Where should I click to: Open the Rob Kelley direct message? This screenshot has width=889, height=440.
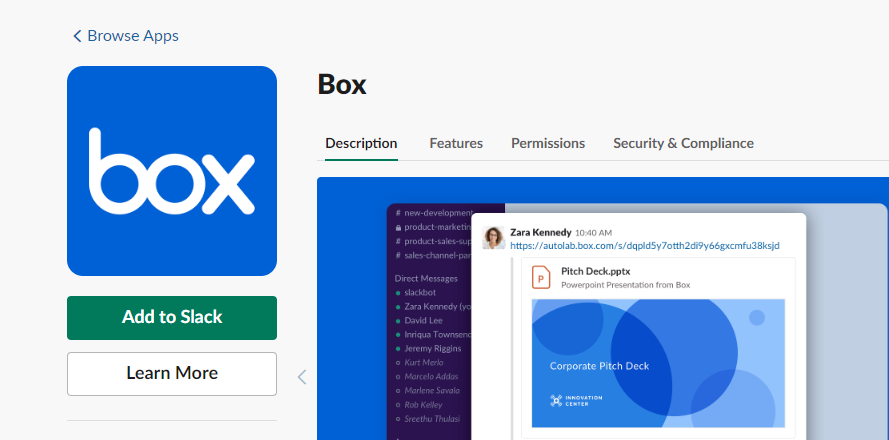(419, 405)
